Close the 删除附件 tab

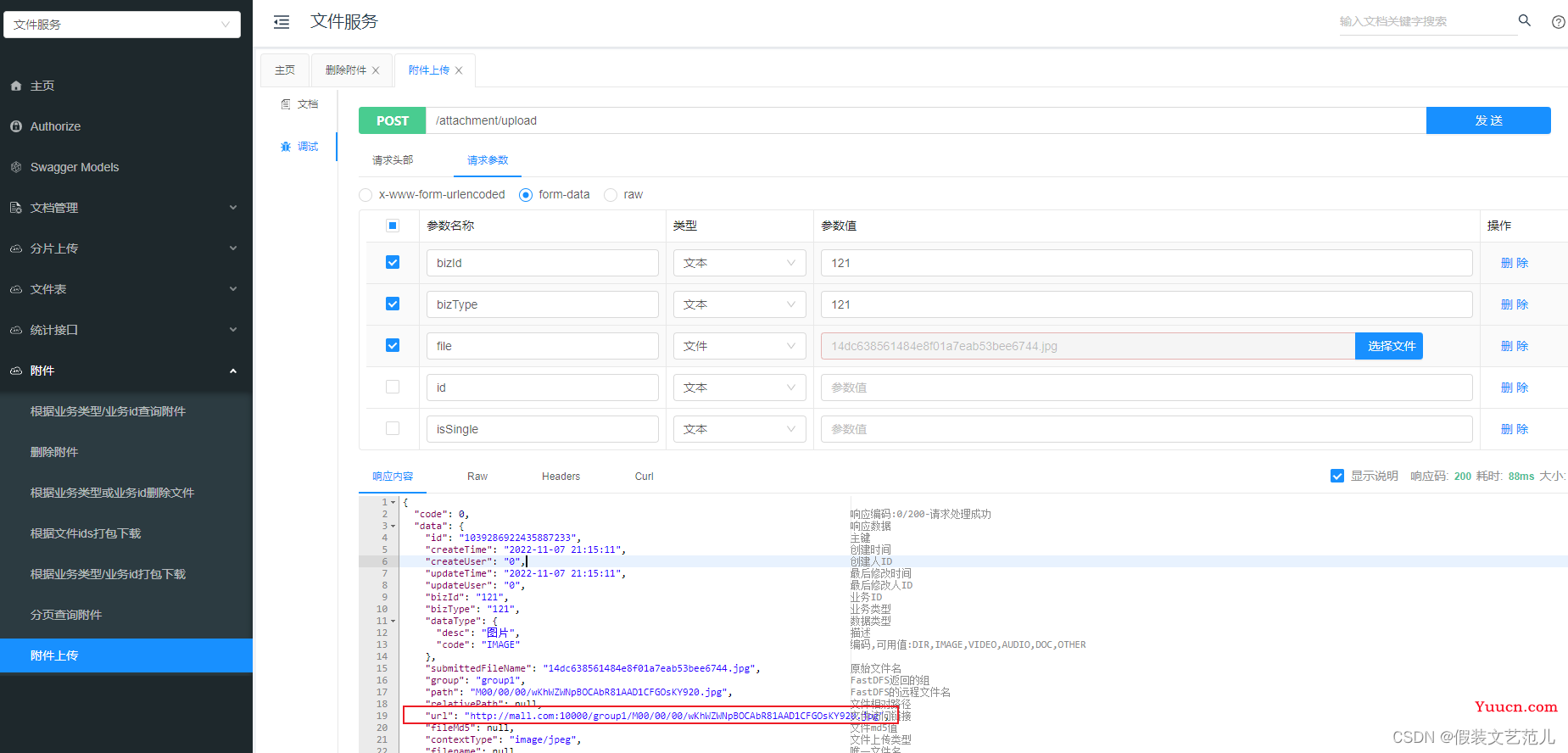pyautogui.click(x=376, y=70)
